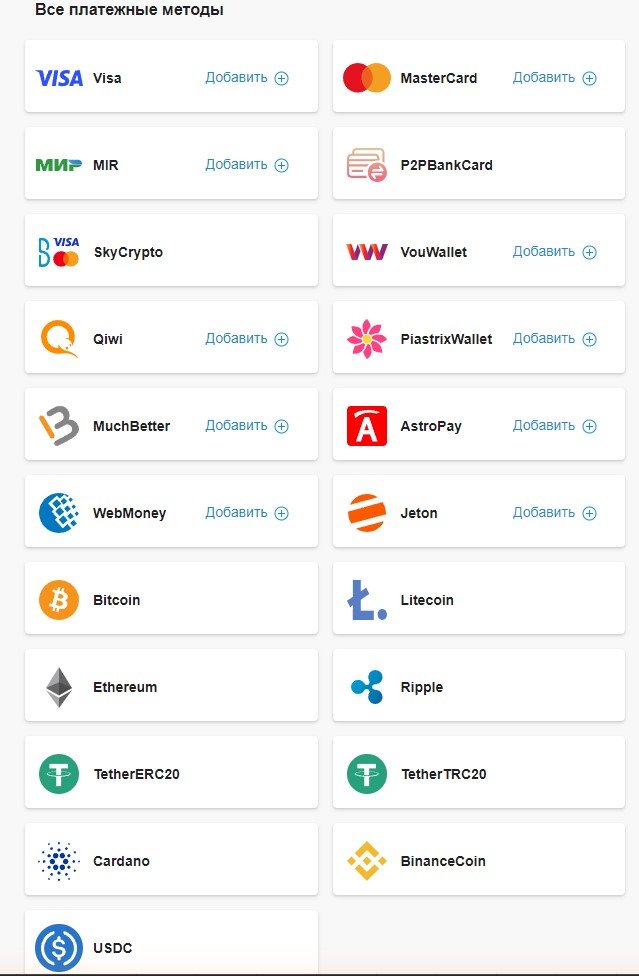Select the Cardano logo icon

pos(59,861)
